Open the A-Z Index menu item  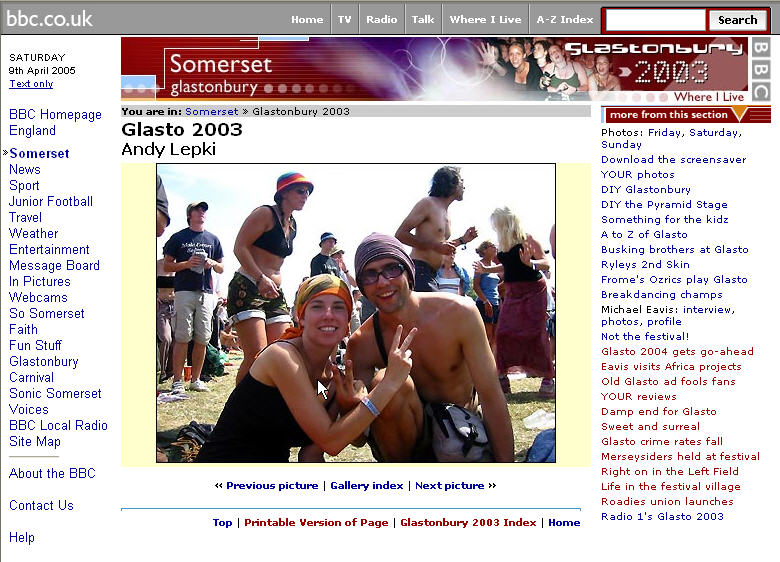(x=565, y=19)
